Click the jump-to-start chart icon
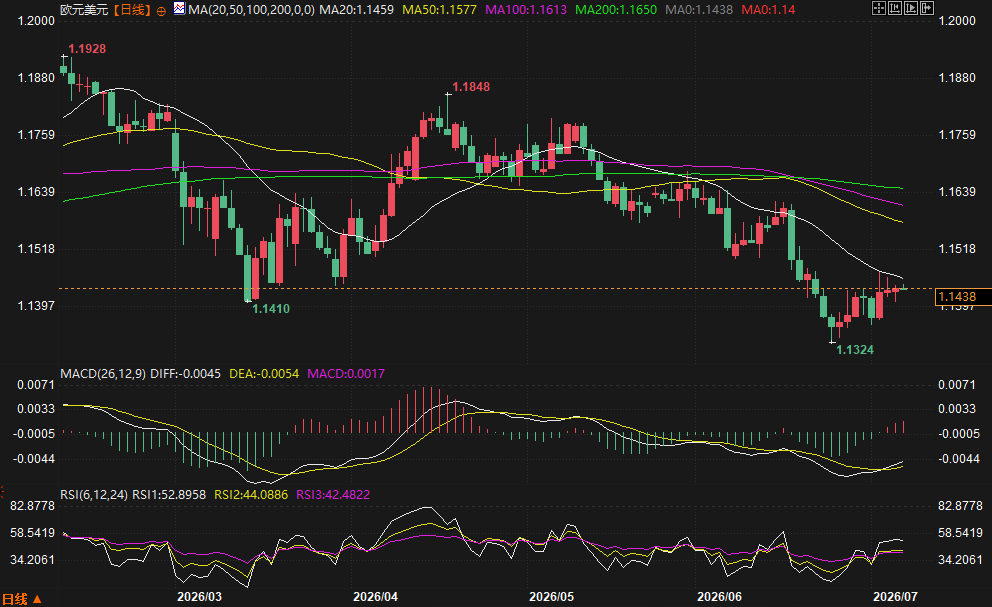The width and height of the screenshot is (992, 607). tap(895, 8)
